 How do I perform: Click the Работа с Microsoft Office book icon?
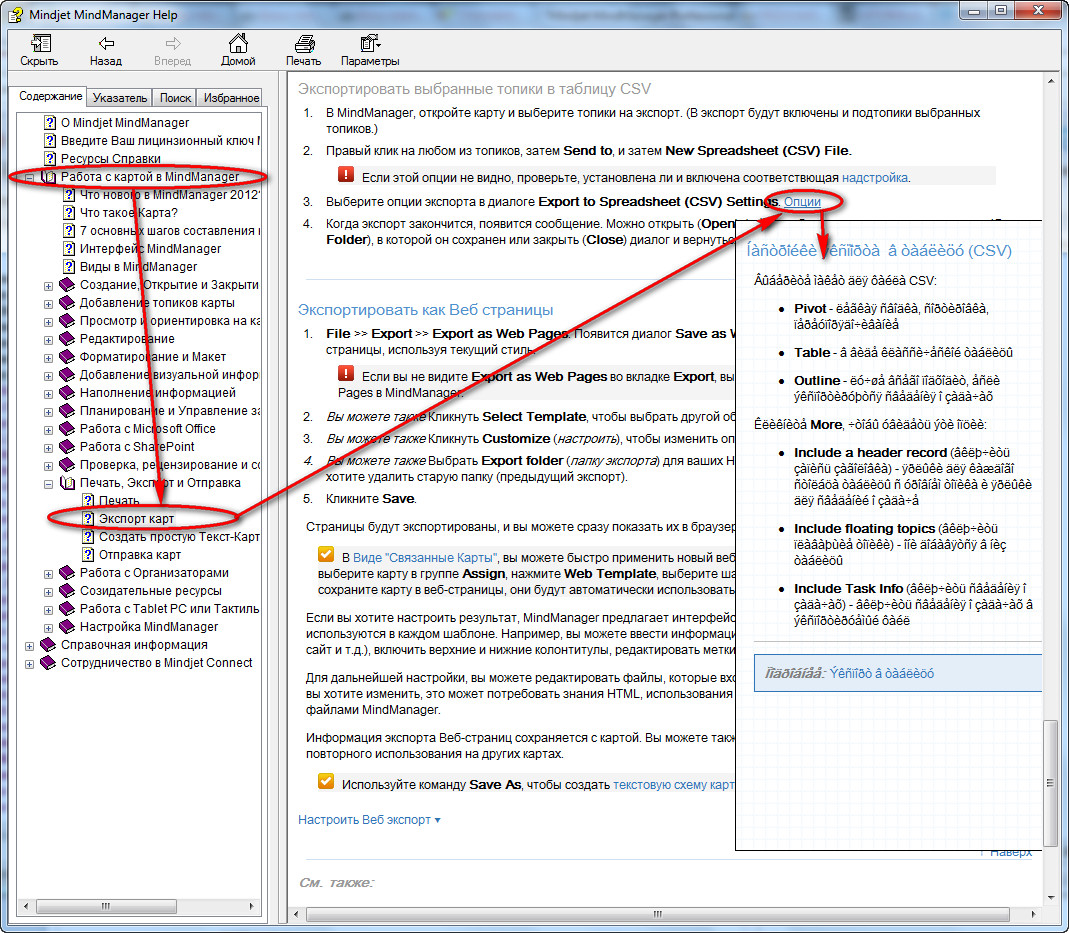click(x=67, y=429)
